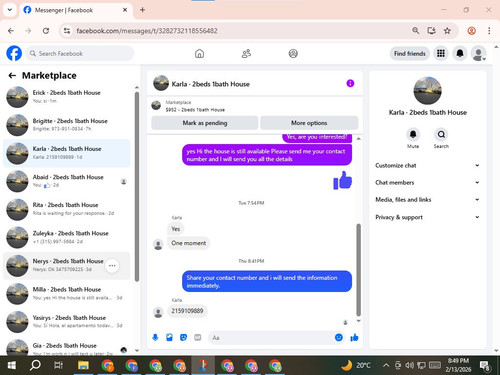
Task: Open Rita - 2beds 1bath House chat
Action: (67, 209)
